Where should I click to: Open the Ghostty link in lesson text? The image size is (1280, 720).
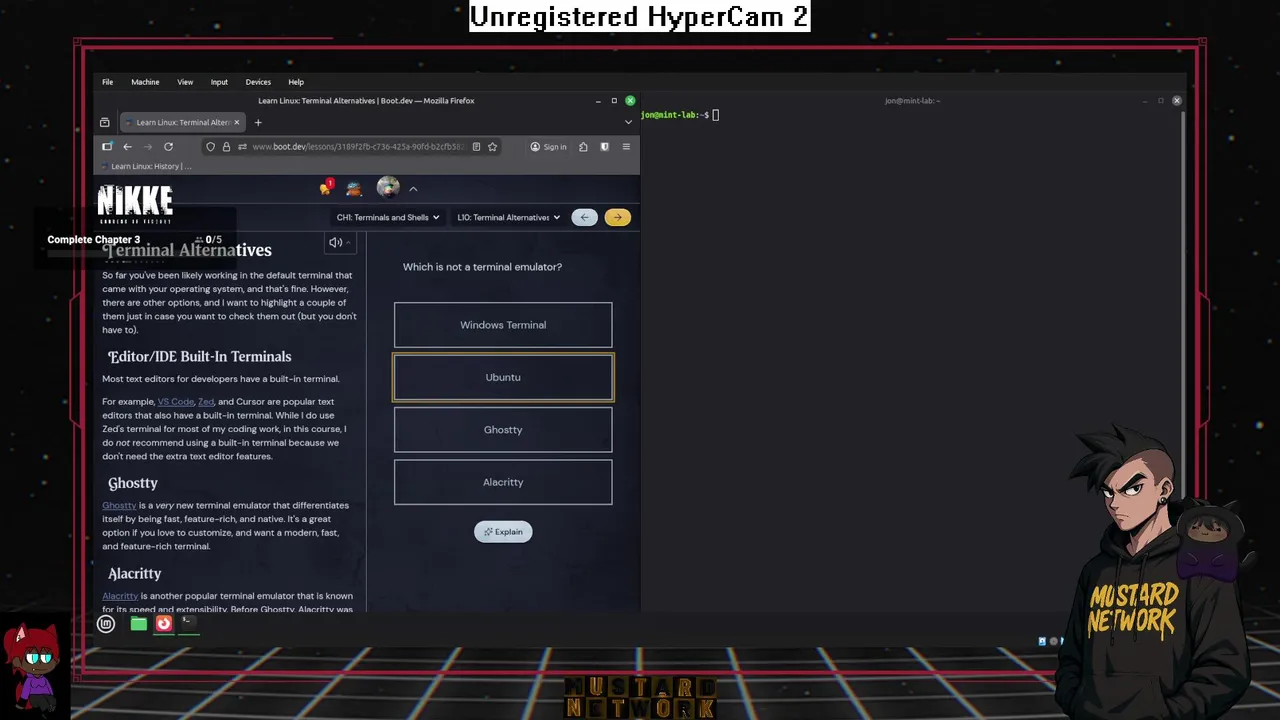[x=119, y=505]
